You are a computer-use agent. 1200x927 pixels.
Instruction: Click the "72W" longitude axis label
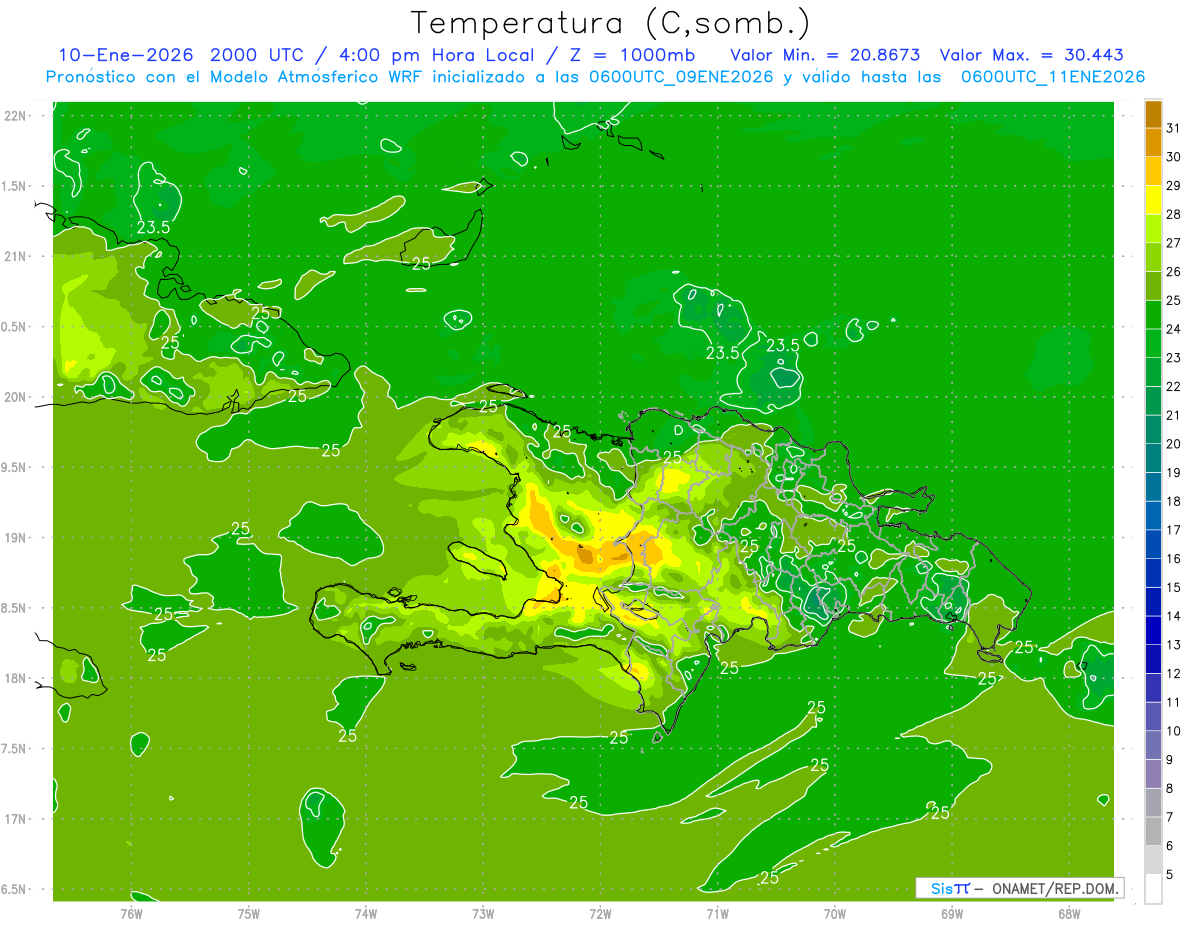600,913
